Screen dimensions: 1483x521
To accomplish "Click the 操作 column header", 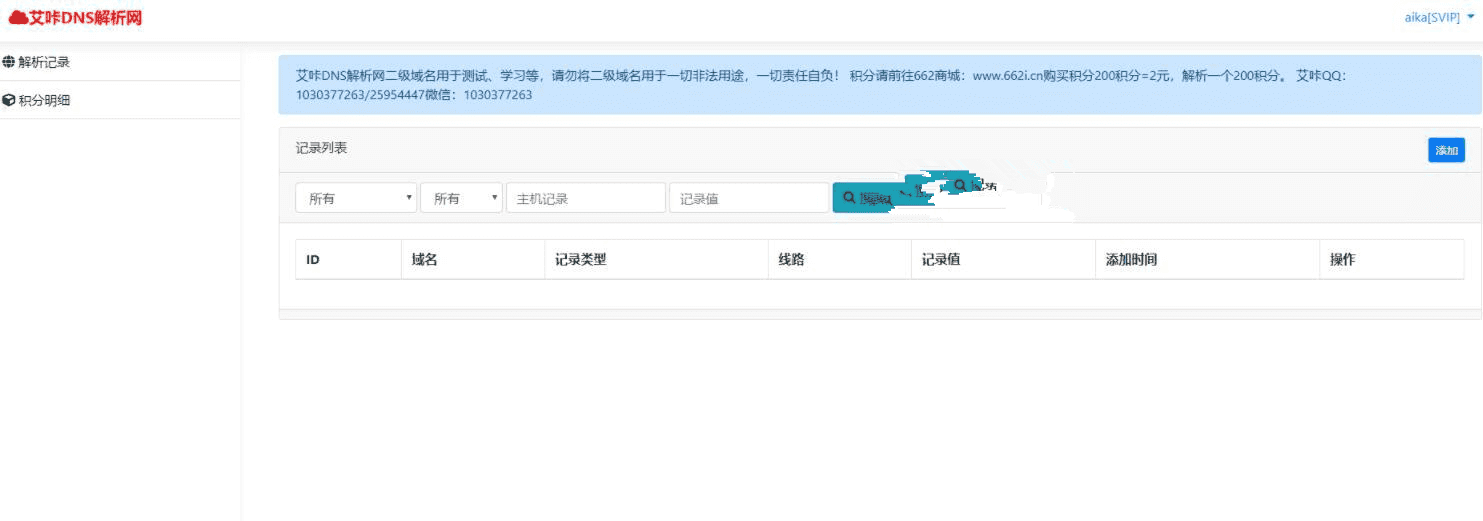I will click(1342, 260).
